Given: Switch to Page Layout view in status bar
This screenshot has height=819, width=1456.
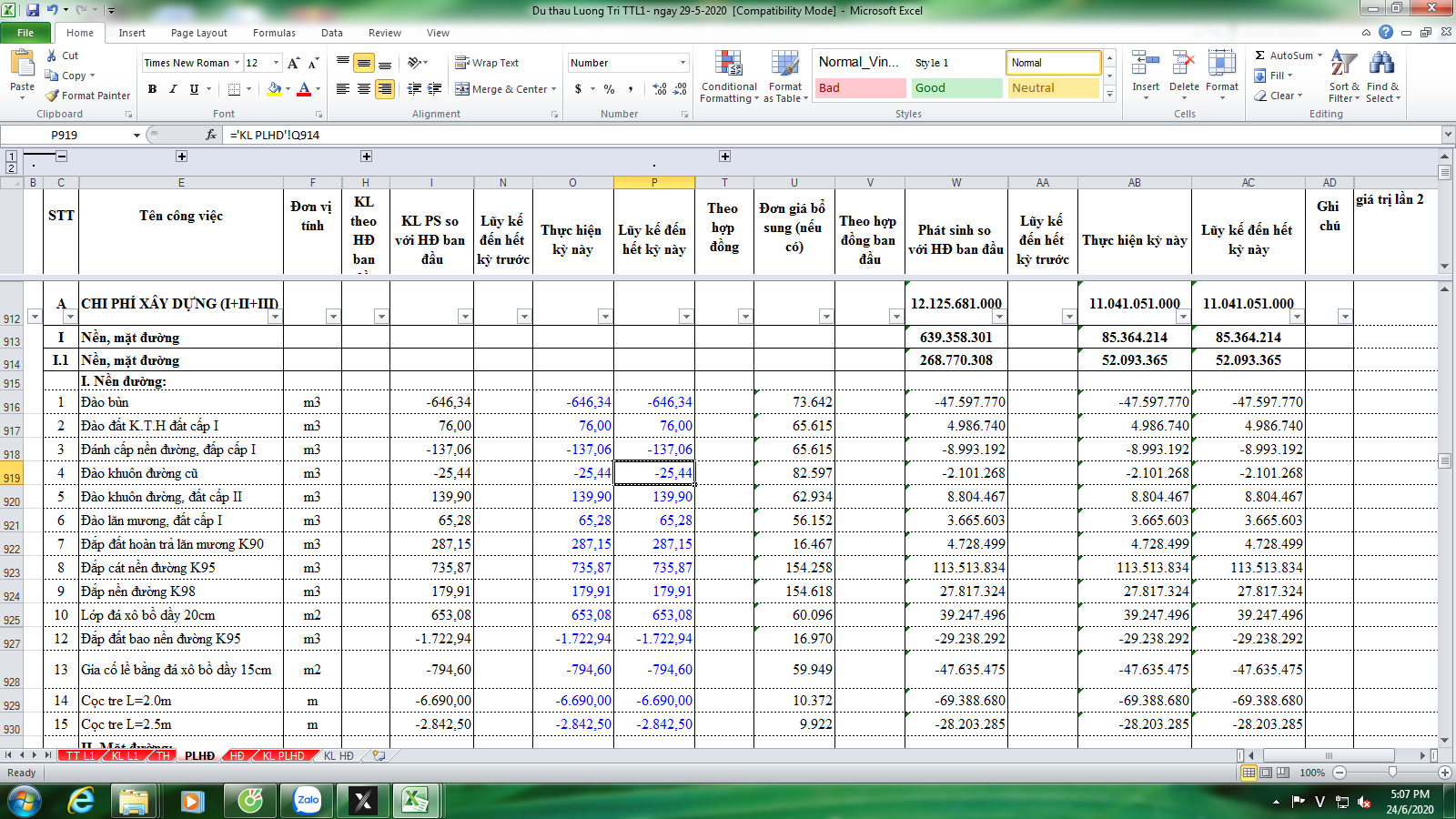Looking at the screenshot, I should coord(1266,773).
